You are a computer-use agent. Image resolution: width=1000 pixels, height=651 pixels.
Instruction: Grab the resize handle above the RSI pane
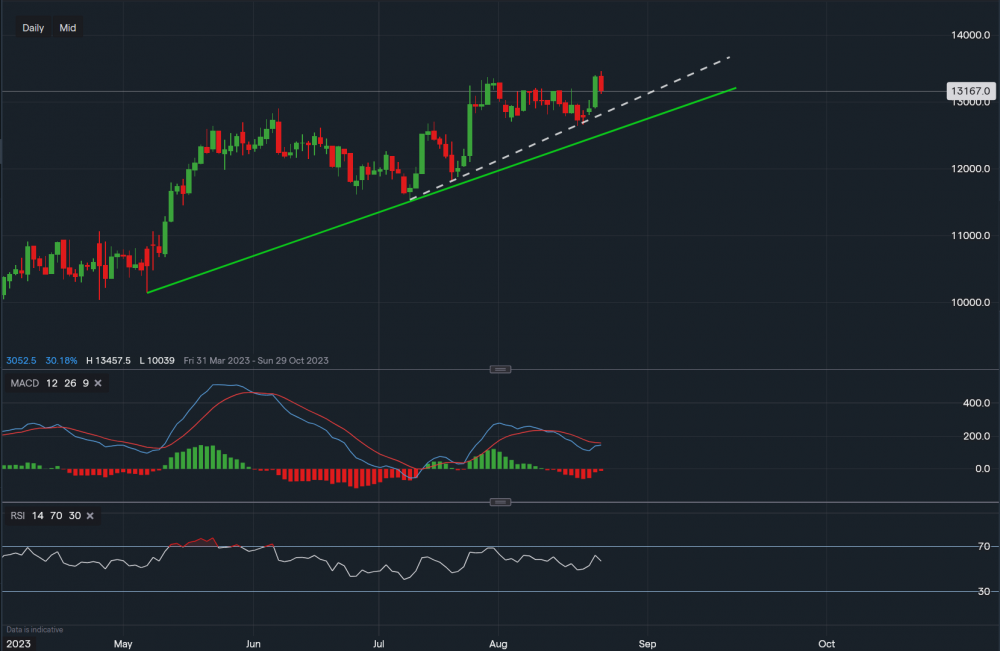click(500, 502)
